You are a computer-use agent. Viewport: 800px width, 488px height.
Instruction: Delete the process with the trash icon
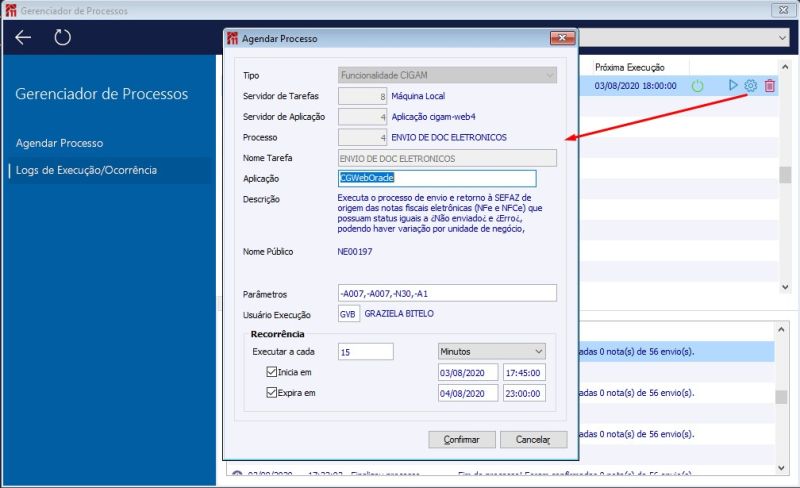[769, 85]
